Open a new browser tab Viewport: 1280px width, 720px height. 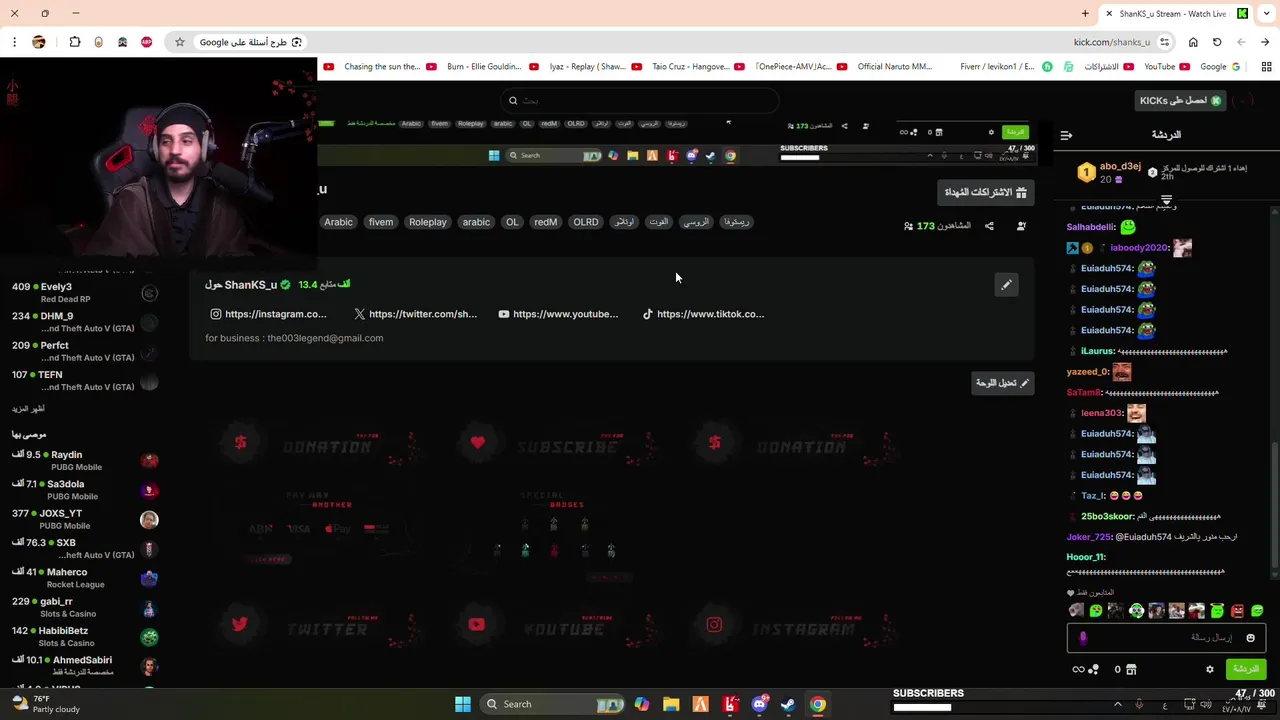[1085, 14]
